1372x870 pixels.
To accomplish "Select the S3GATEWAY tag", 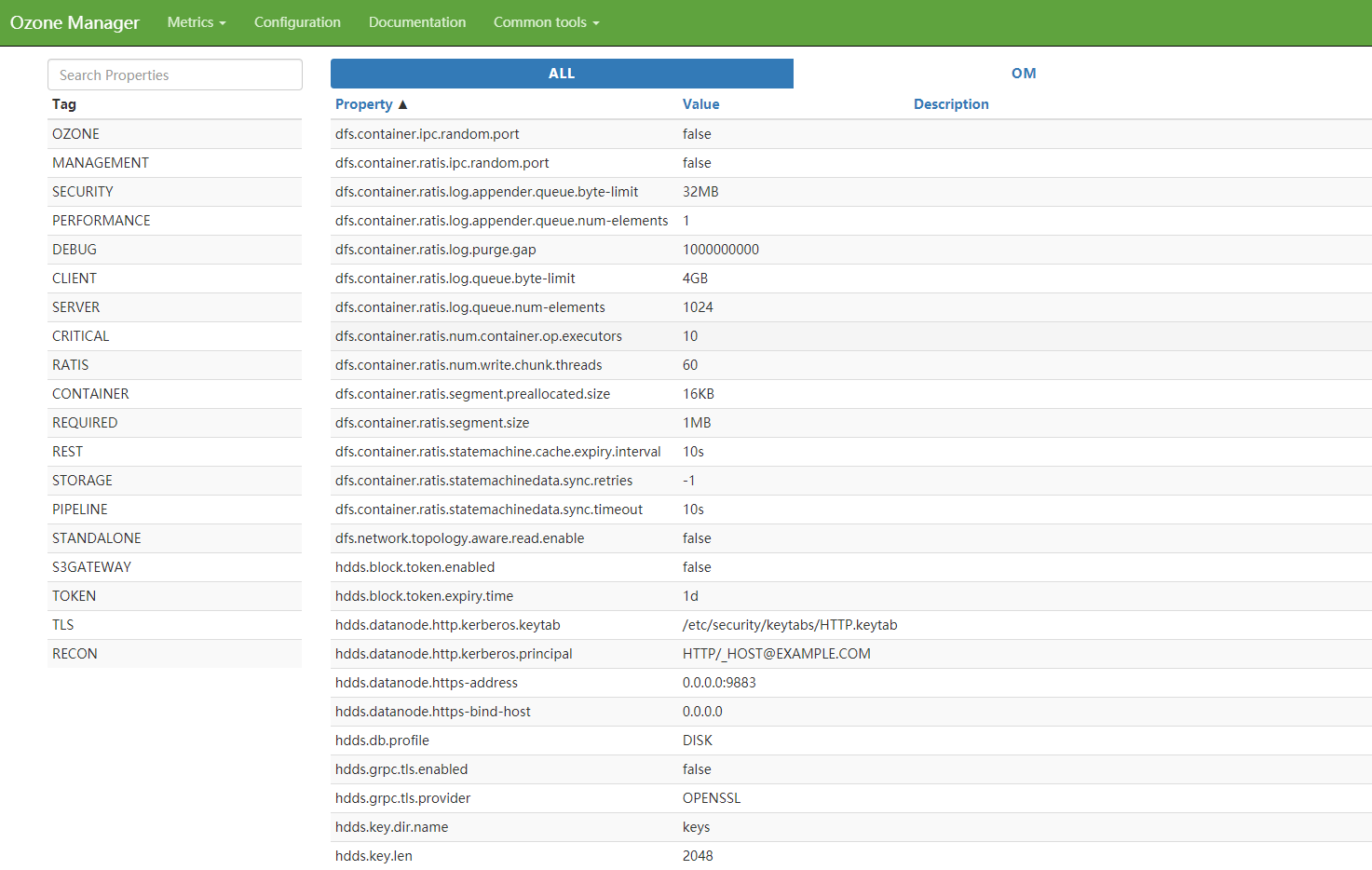I will pyautogui.click(x=92, y=567).
